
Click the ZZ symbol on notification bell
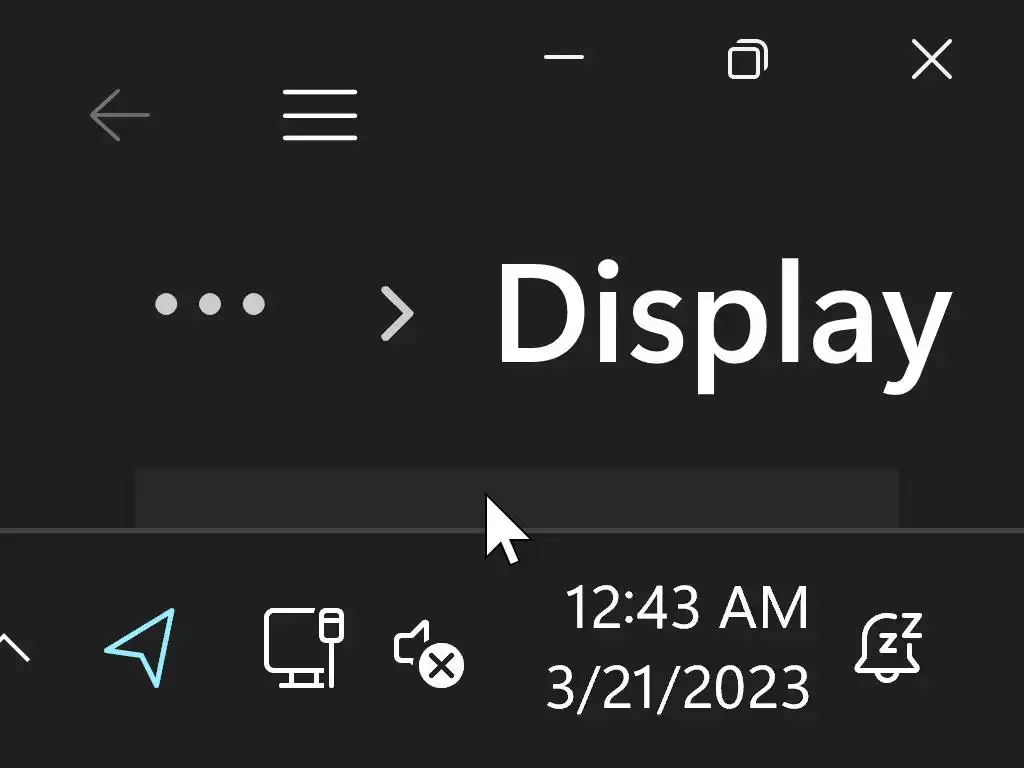900,633
